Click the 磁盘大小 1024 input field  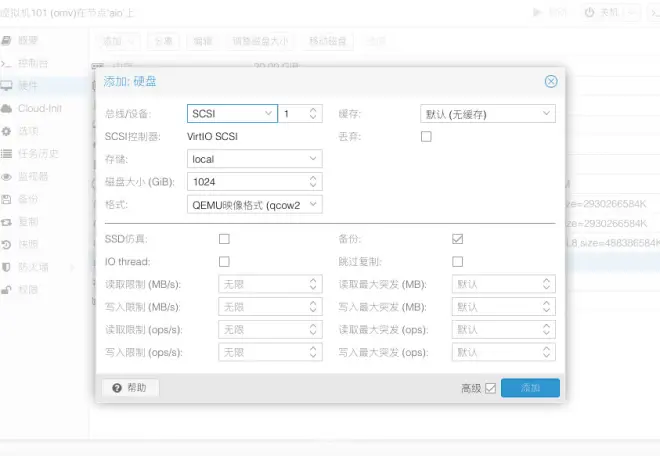(x=248, y=182)
